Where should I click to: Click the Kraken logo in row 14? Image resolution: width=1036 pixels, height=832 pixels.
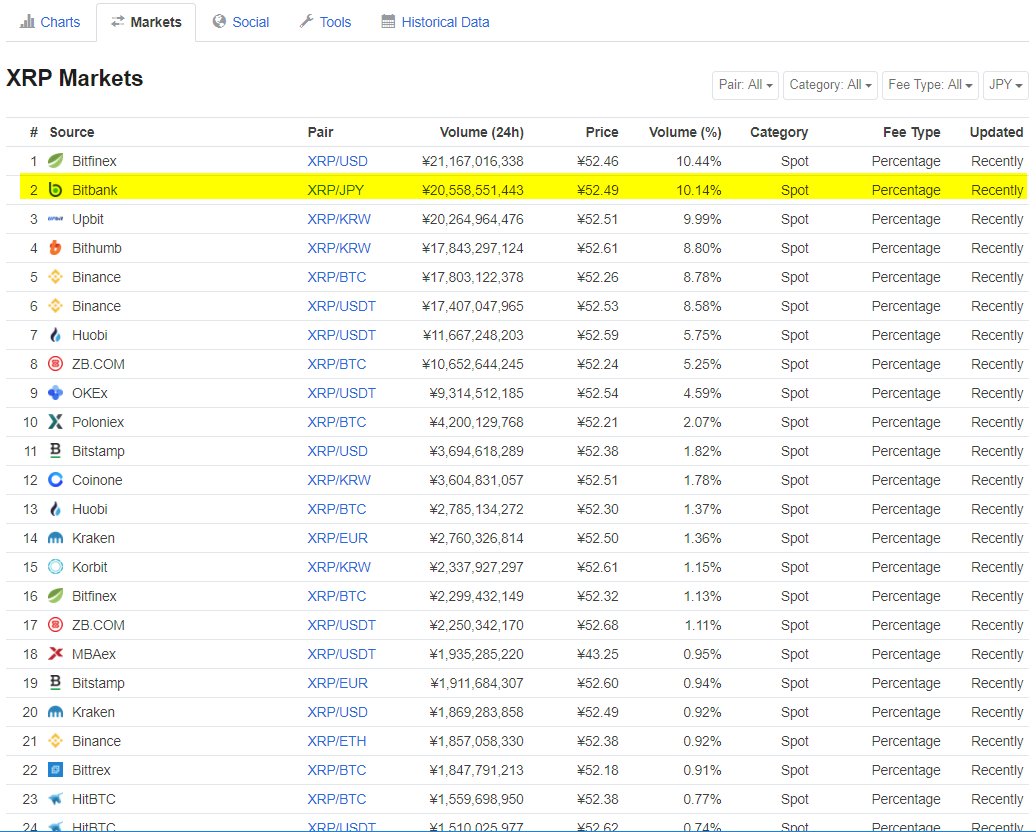click(x=56, y=538)
